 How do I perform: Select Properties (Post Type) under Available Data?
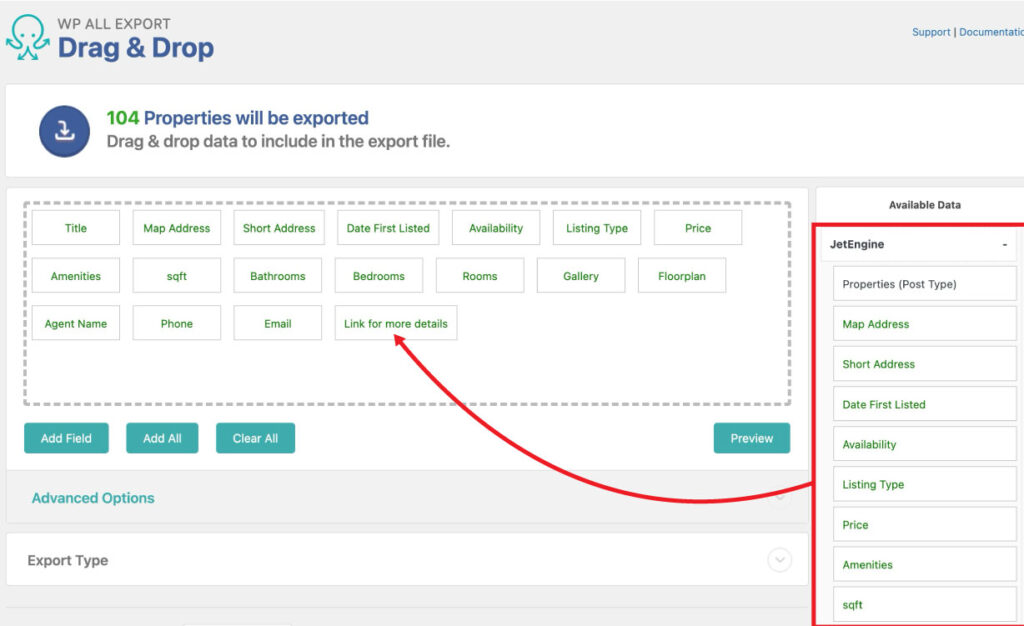923,283
